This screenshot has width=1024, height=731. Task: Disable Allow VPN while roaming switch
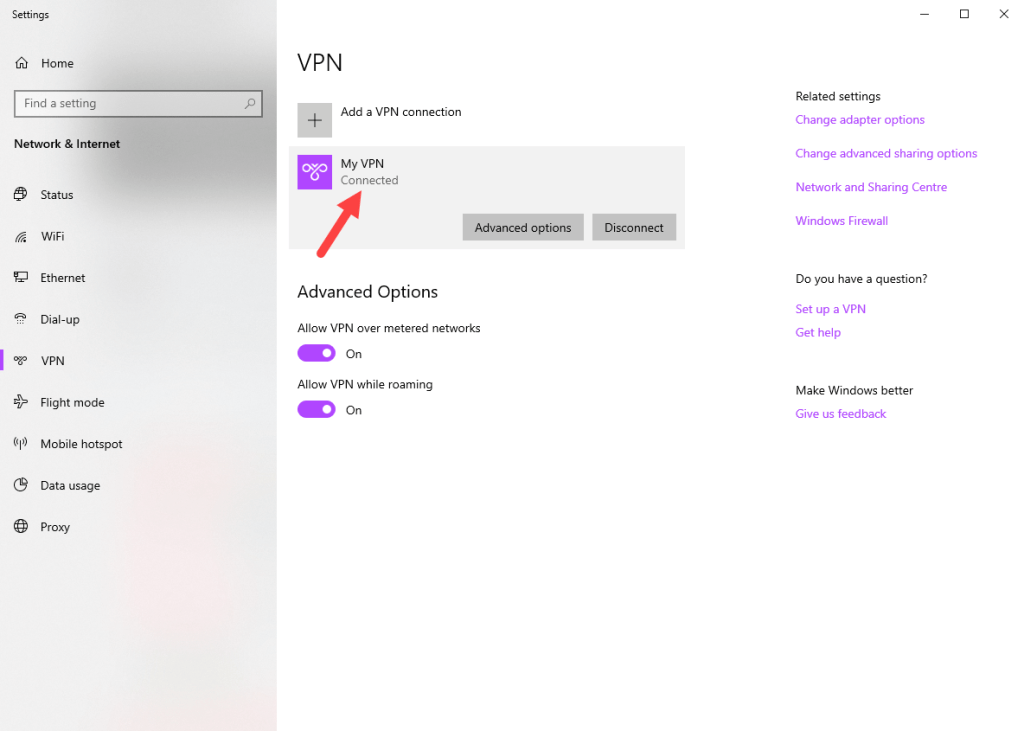(x=316, y=410)
